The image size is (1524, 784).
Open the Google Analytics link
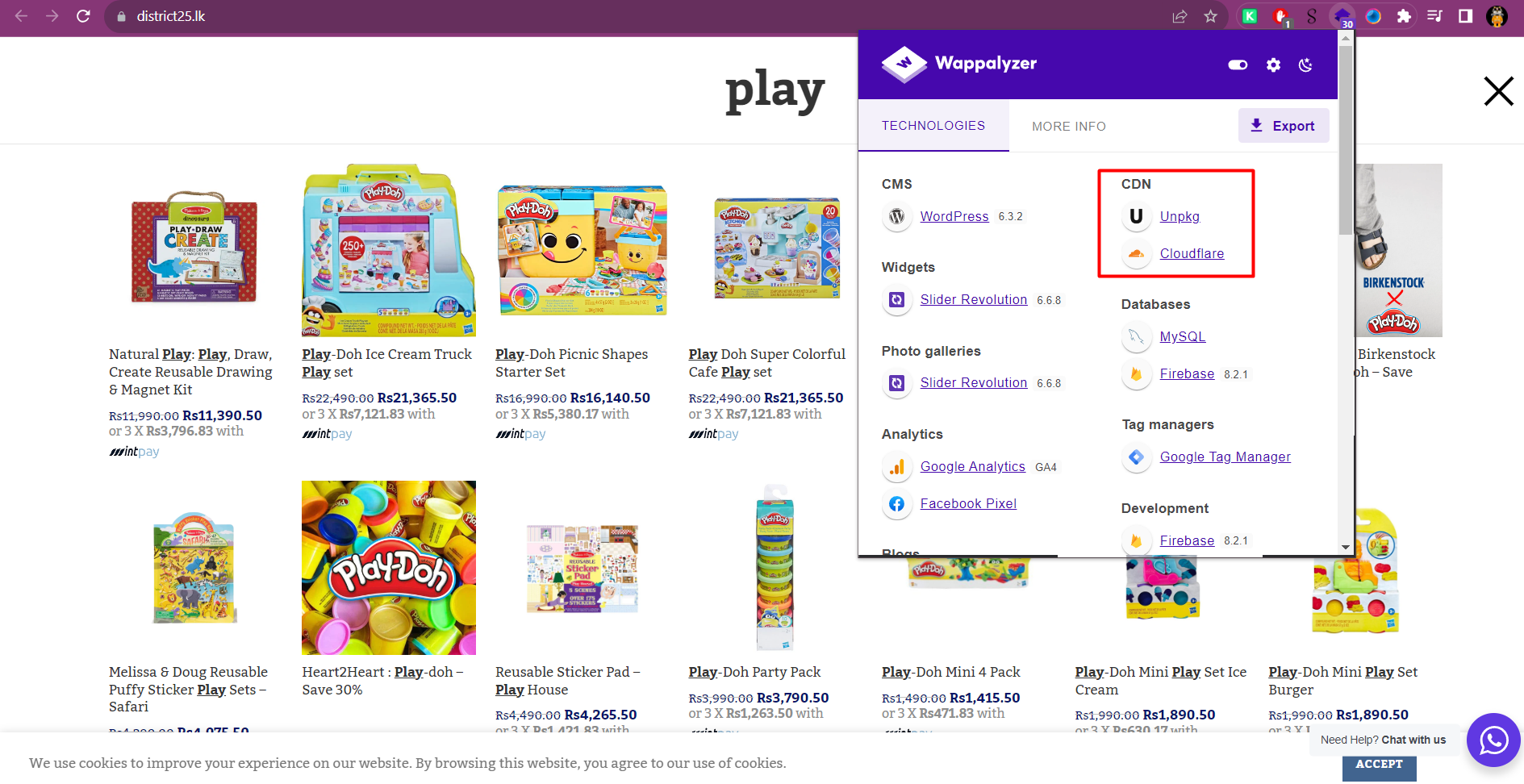click(x=973, y=466)
